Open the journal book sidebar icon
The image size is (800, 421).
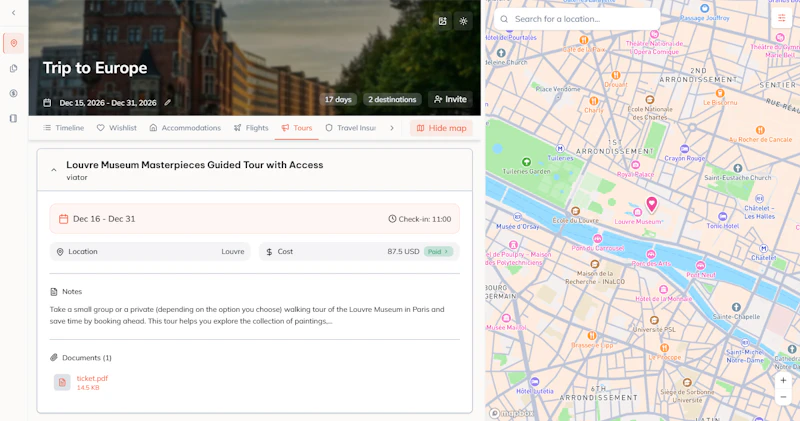14,118
